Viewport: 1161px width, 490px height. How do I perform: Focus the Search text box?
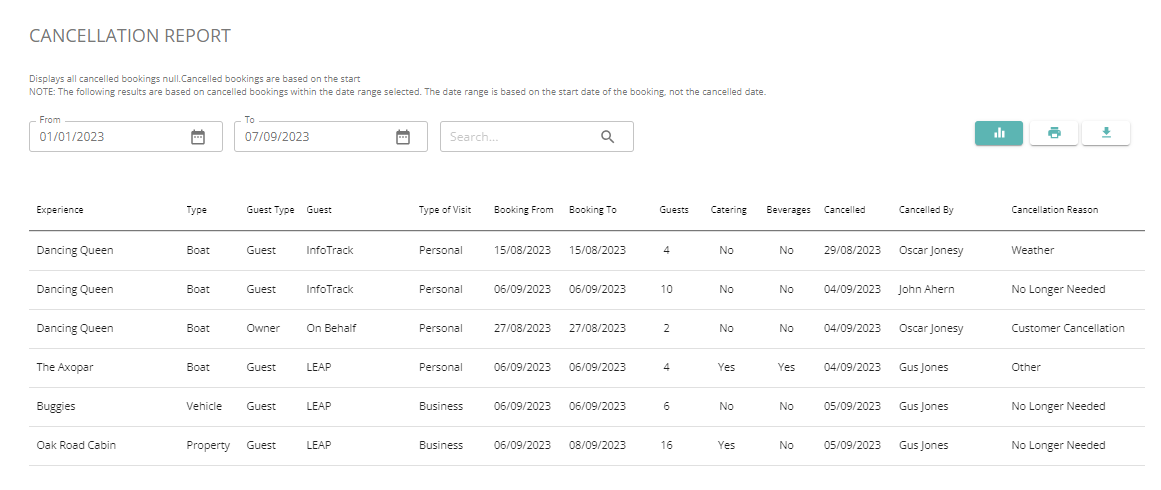(537, 137)
